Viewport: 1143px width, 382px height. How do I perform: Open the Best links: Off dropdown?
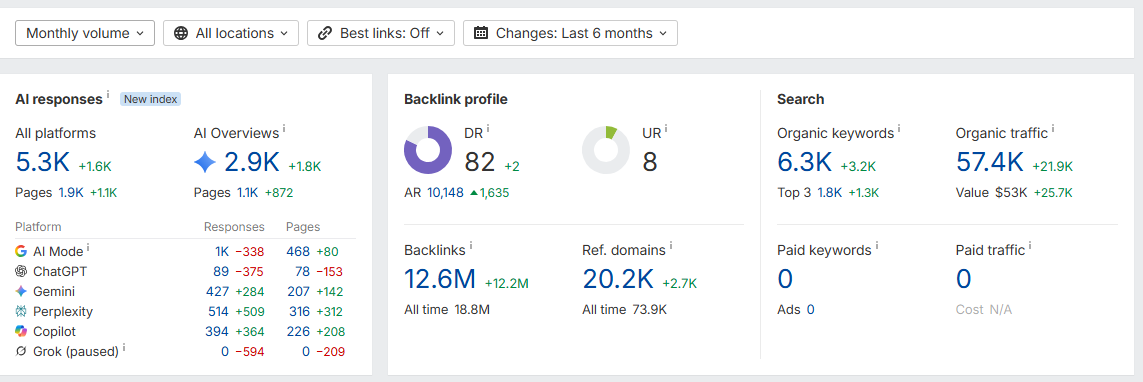coord(381,33)
